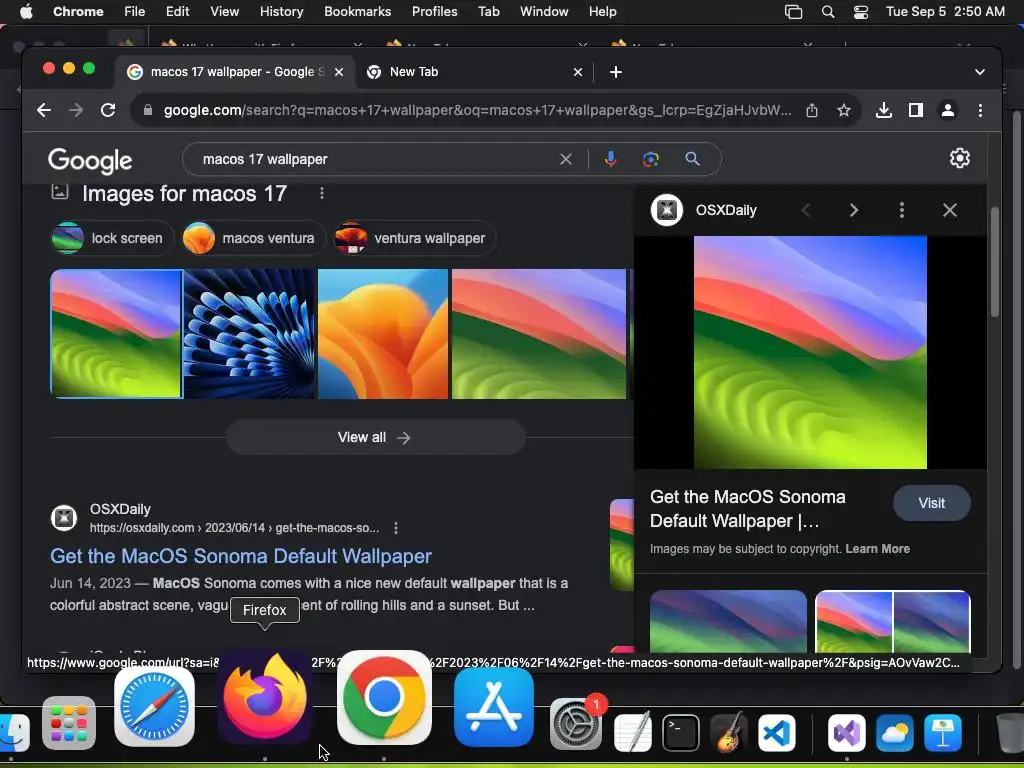1024x768 pixels.
Task: Open more options in OSXDaily preview panel
Action: click(902, 210)
